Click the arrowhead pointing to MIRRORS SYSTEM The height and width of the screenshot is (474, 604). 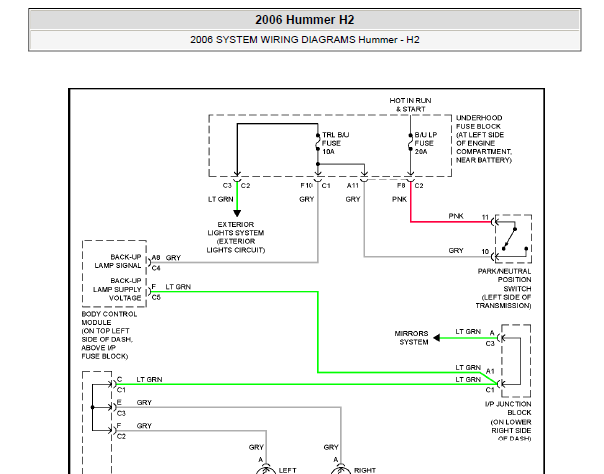(436, 338)
